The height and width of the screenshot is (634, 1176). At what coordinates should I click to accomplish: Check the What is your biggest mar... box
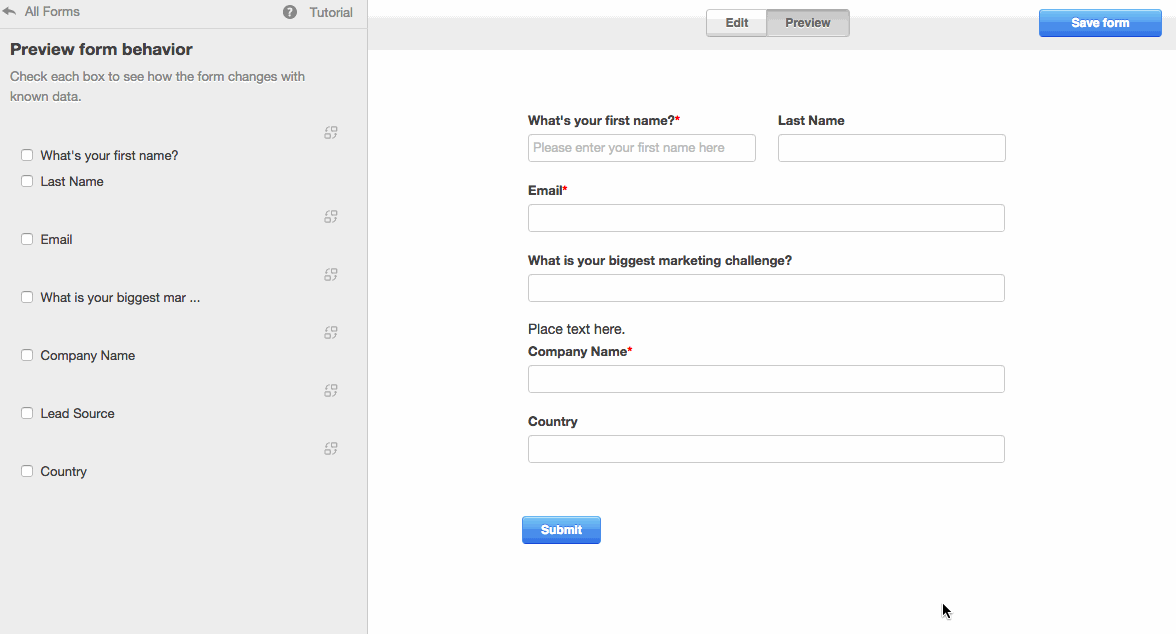pos(27,297)
